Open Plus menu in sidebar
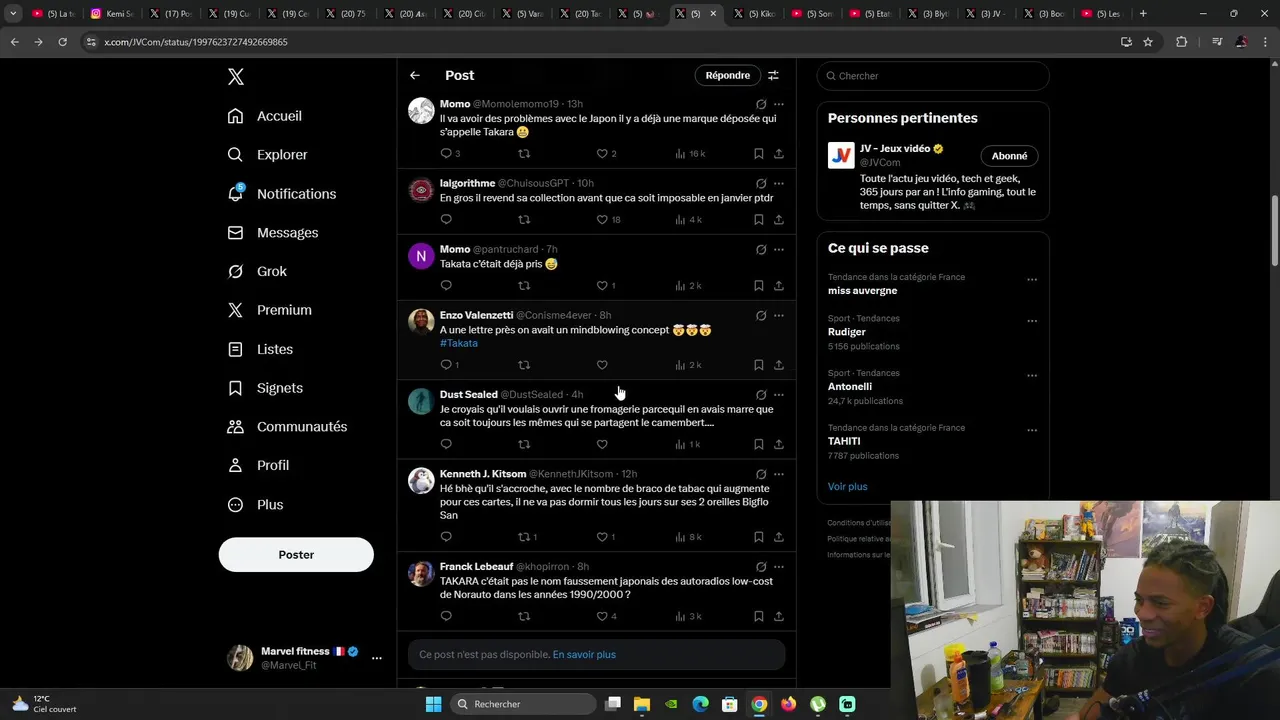 tap(255, 504)
